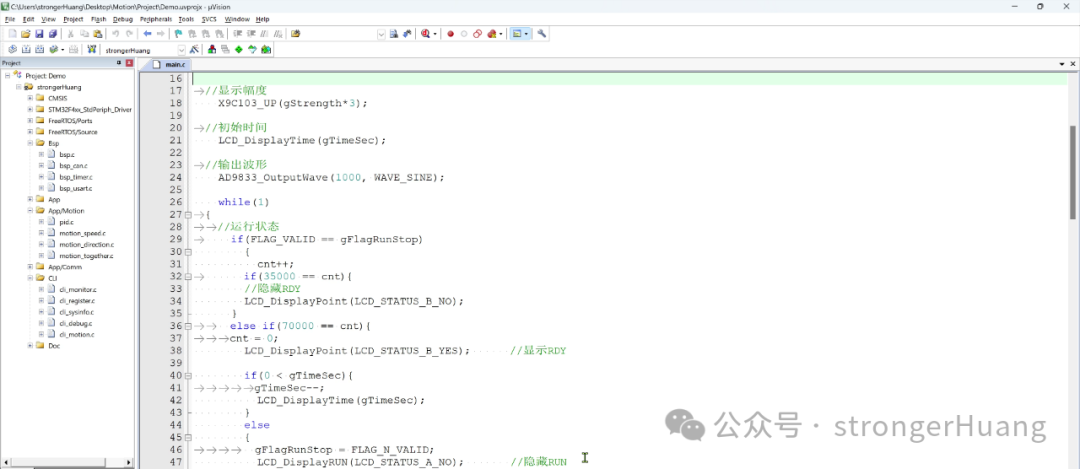Indent selected lines with the indent icon
1080x469 pixels.
(238, 33)
